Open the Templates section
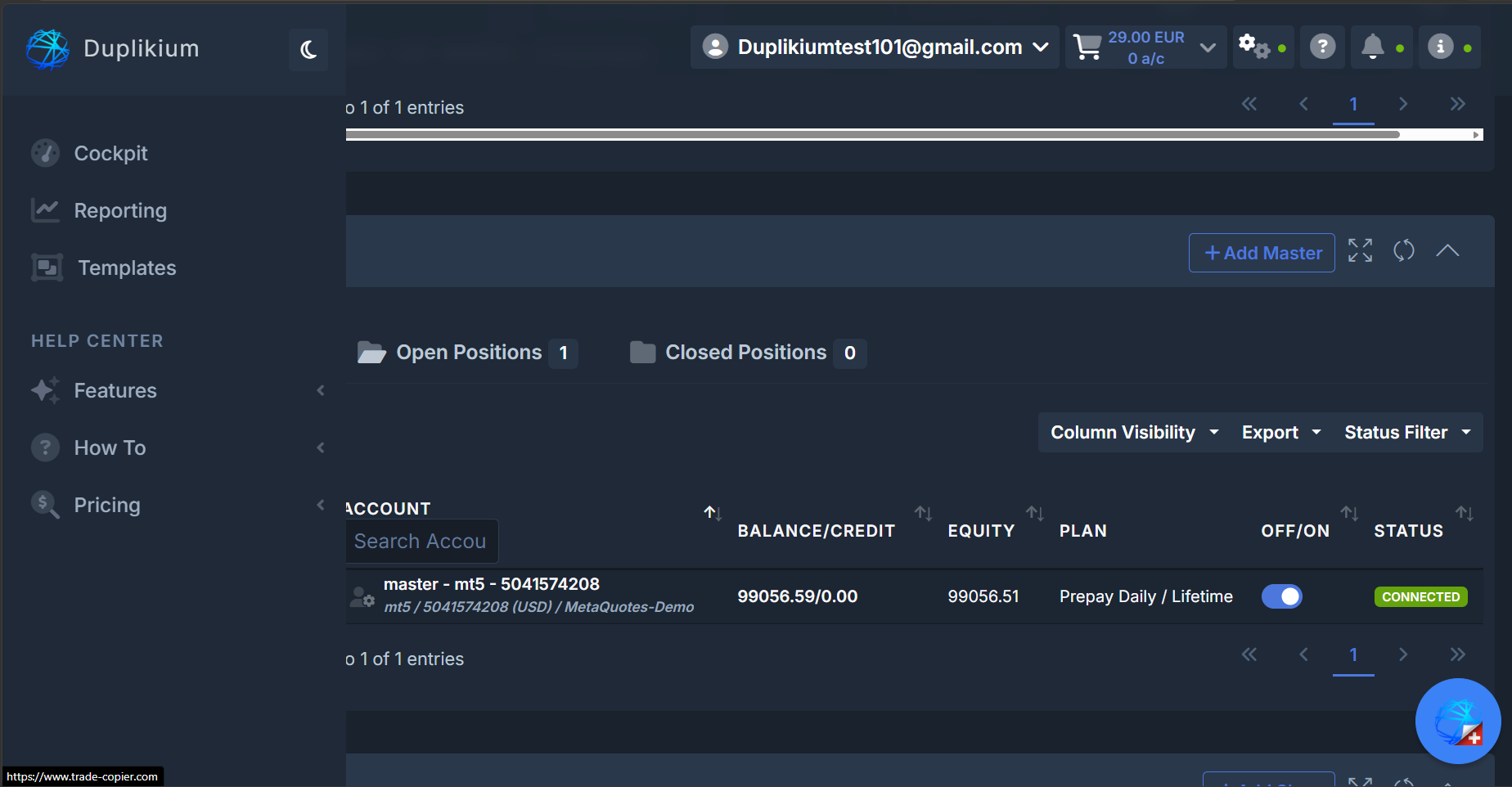The height and width of the screenshot is (787, 1512). click(x=127, y=268)
